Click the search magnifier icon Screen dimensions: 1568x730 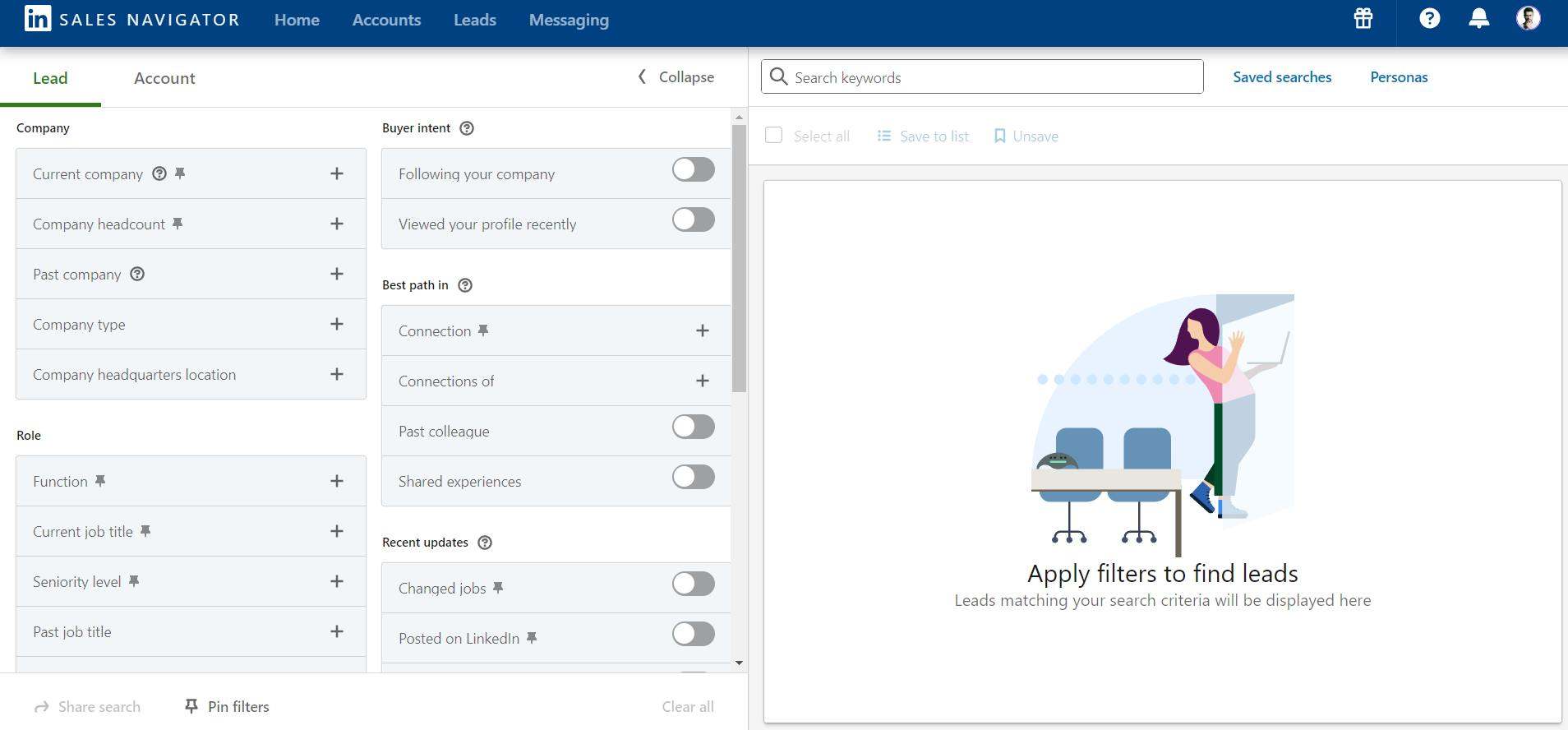[x=778, y=76]
